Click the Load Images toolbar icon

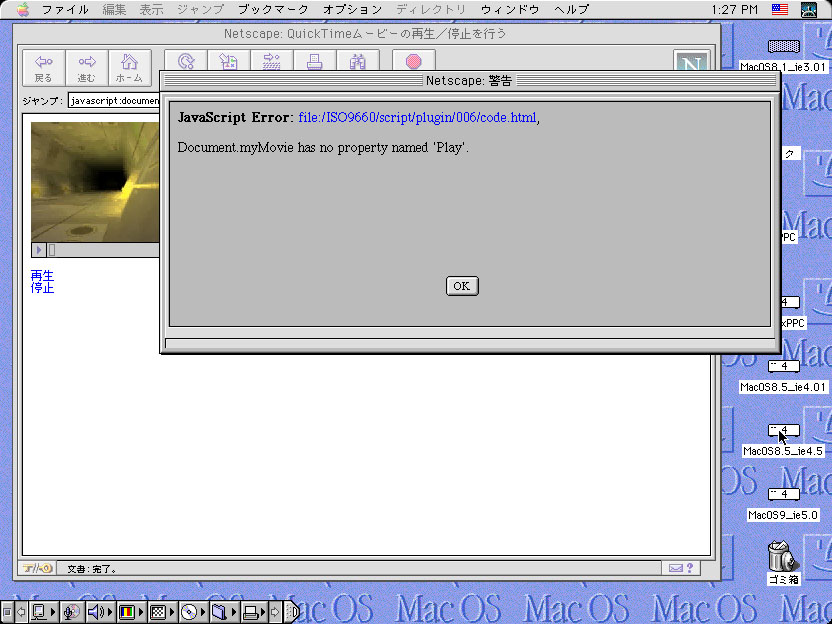coord(229,61)
